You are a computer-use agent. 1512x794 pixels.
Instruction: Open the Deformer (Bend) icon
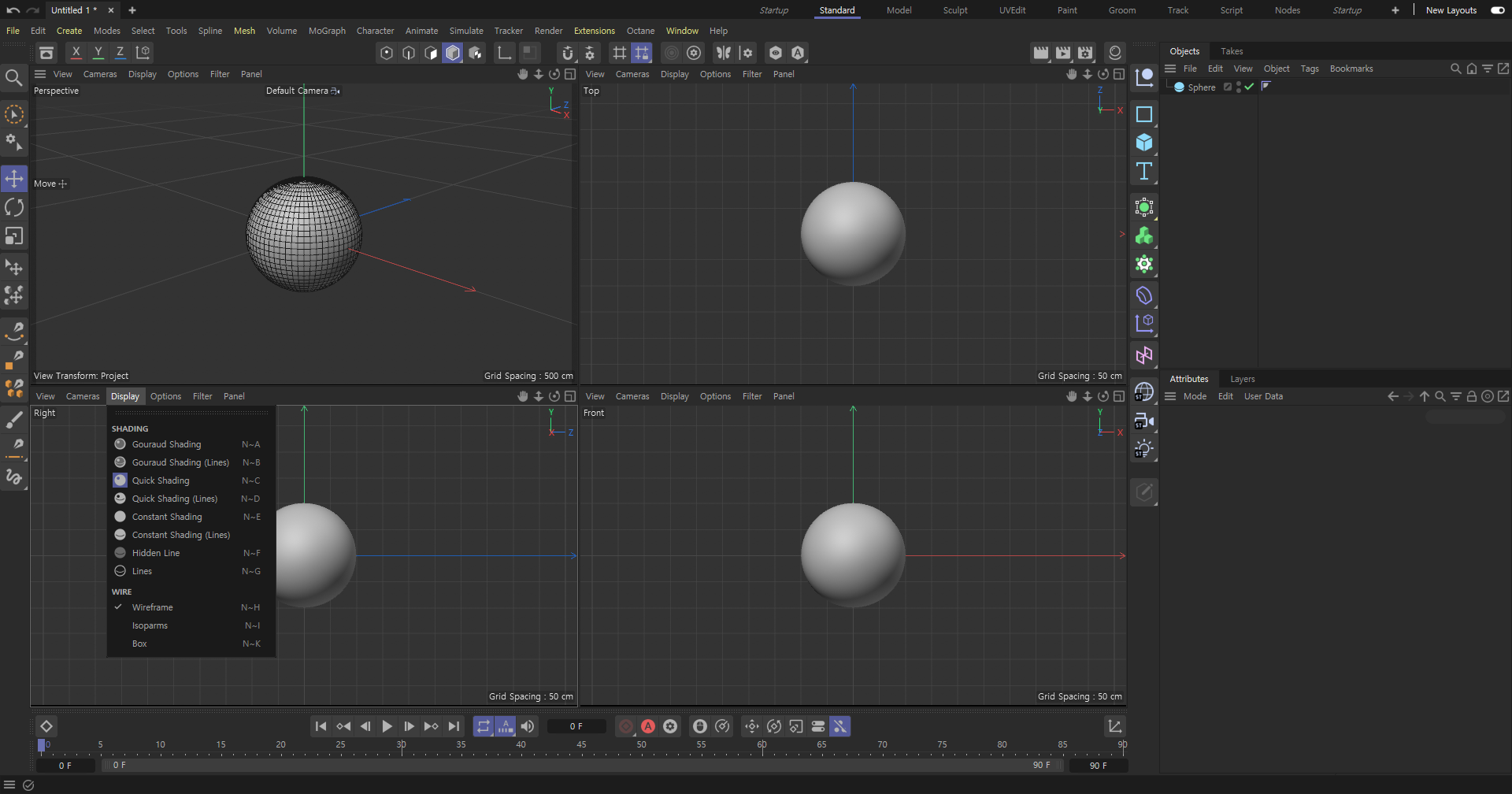[1144, 296]
